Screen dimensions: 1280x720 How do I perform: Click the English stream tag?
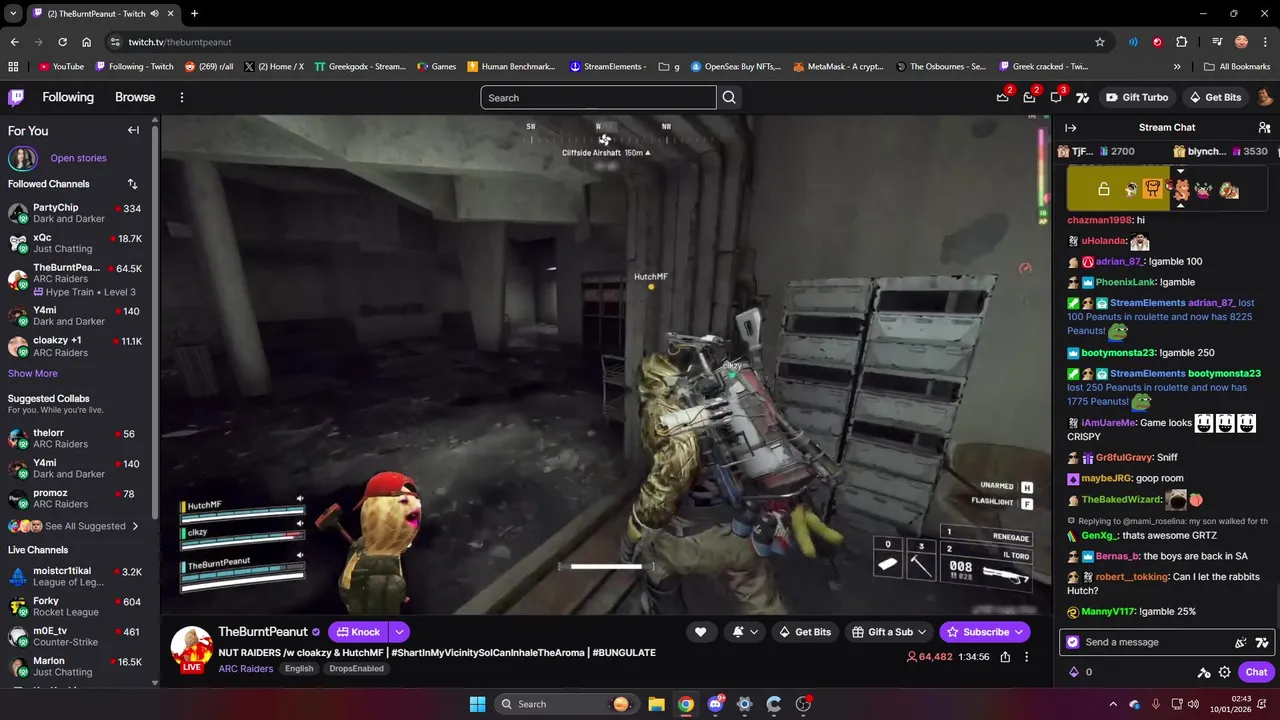click(x=299, y=669)
